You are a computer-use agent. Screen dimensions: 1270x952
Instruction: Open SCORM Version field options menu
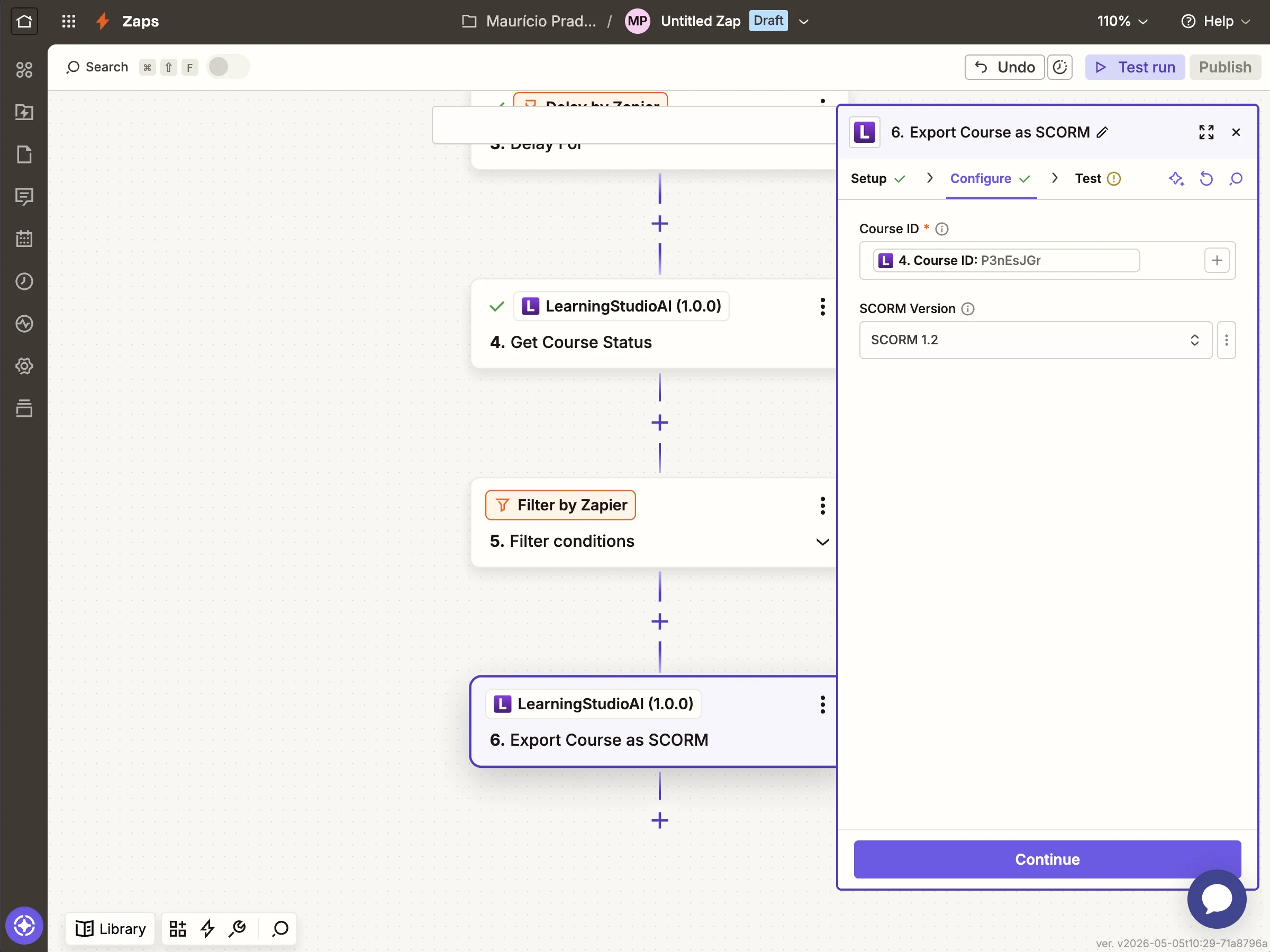click(1227, 340)
